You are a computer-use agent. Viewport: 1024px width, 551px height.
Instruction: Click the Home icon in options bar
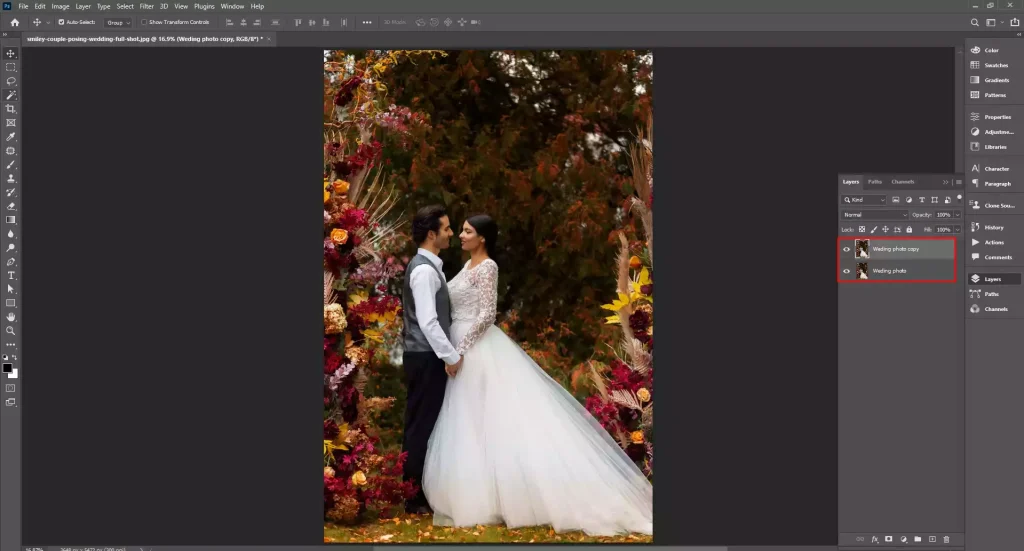[x=14, y=22]
